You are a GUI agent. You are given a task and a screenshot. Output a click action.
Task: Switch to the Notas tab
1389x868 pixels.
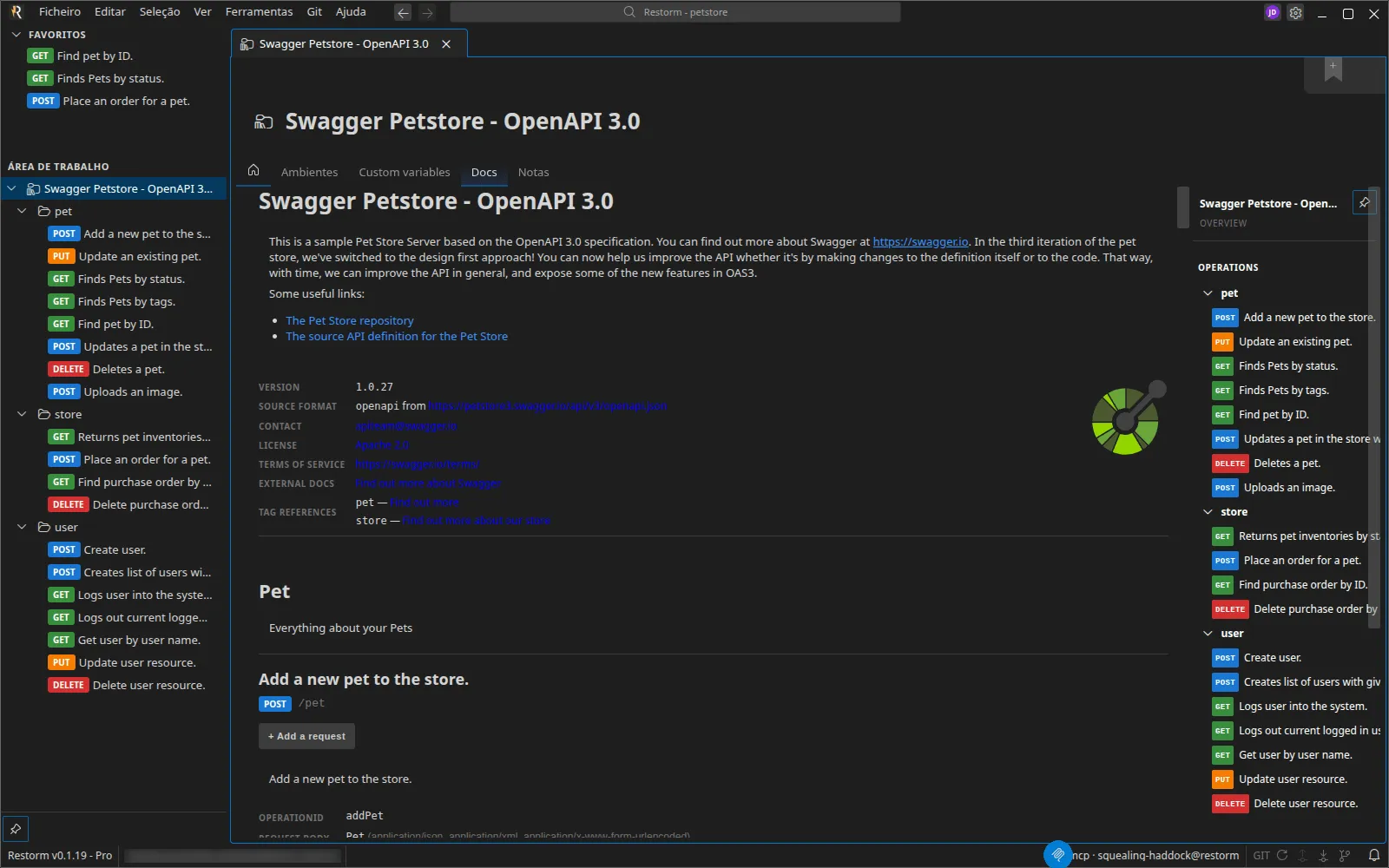coord(533,172)
